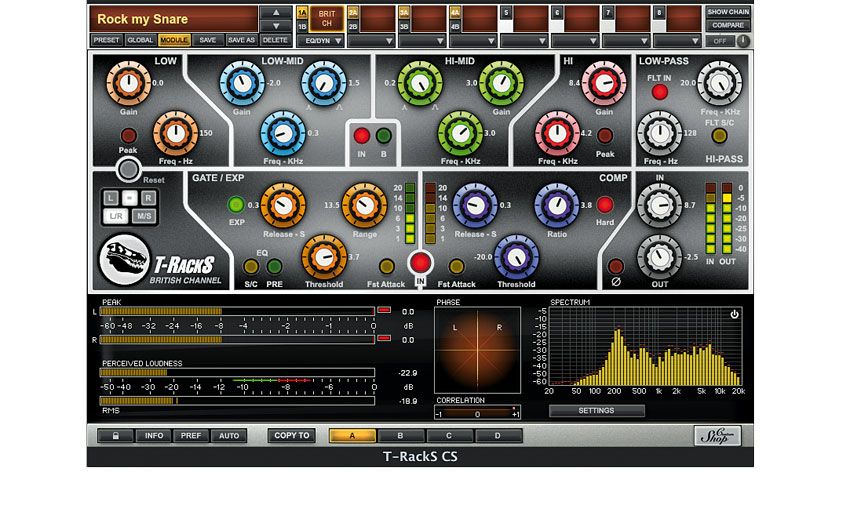Select the 1A chain slot
The width and height of the screenshot is (850, 505).
pos(302,12)
